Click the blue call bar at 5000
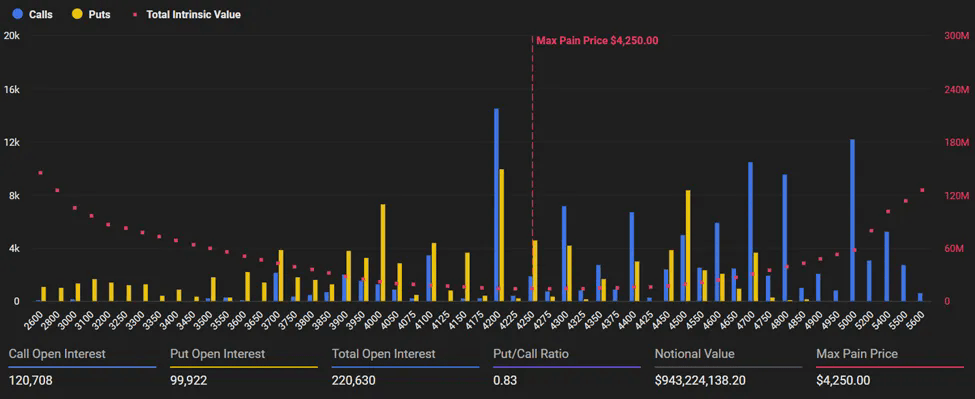 (x=853, y=221)
